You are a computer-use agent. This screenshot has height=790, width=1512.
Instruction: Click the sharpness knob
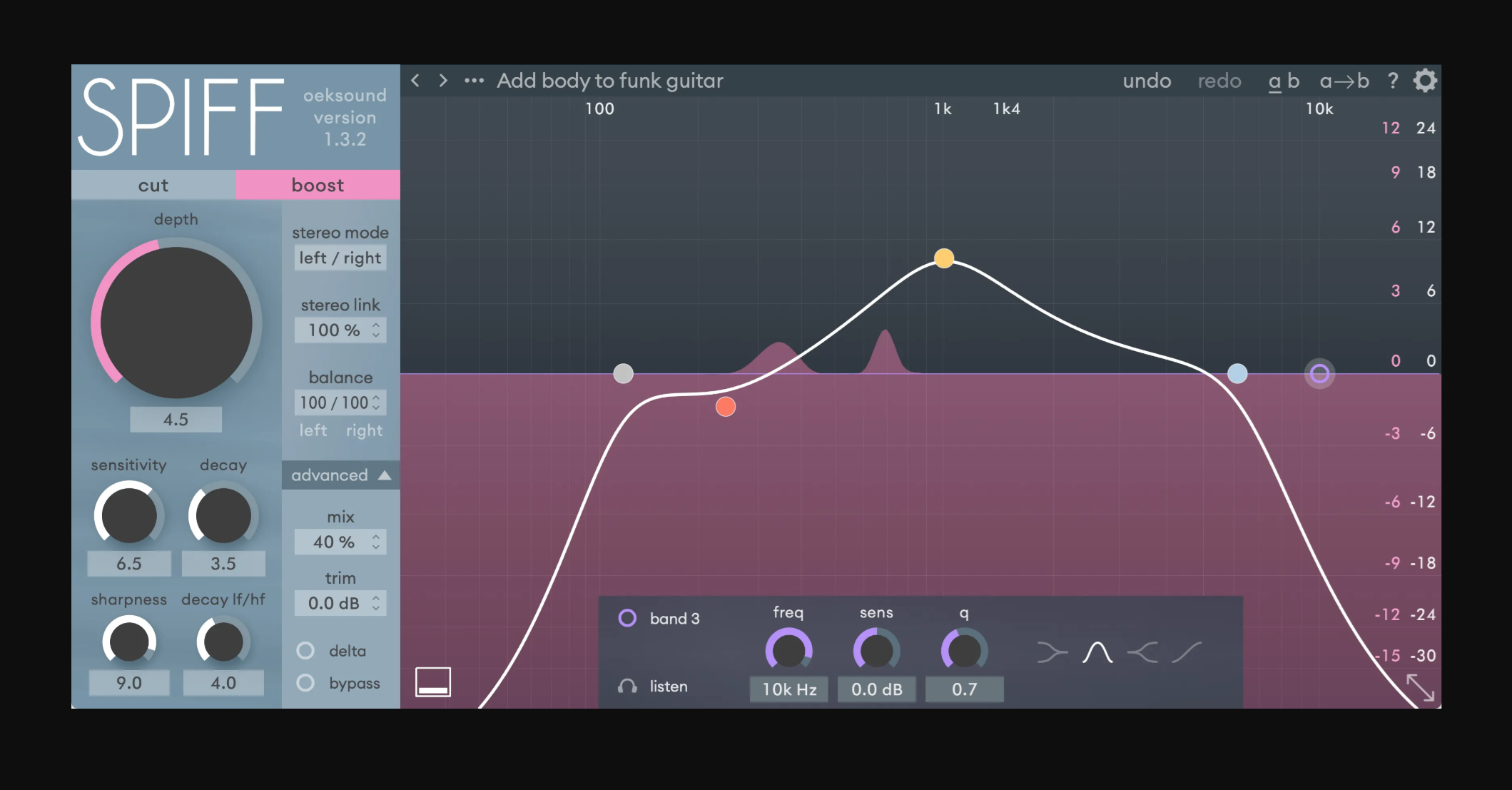[128, 641]
